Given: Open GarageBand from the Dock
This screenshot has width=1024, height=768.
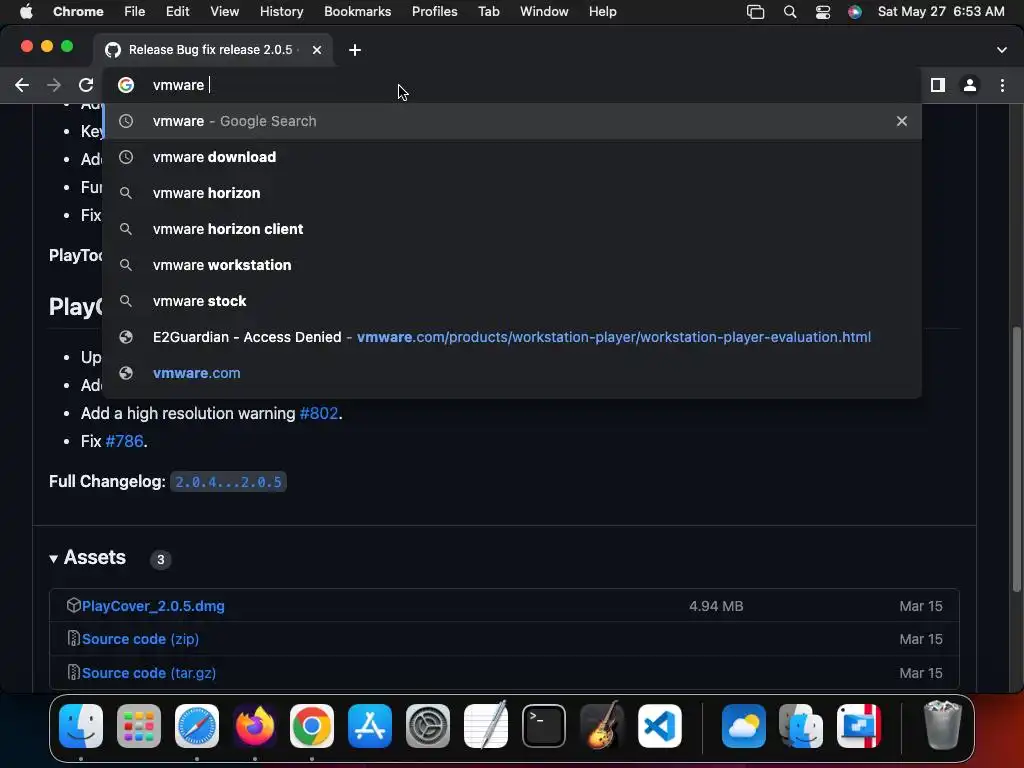Looking at the screenshot, I should click(601, 726).
